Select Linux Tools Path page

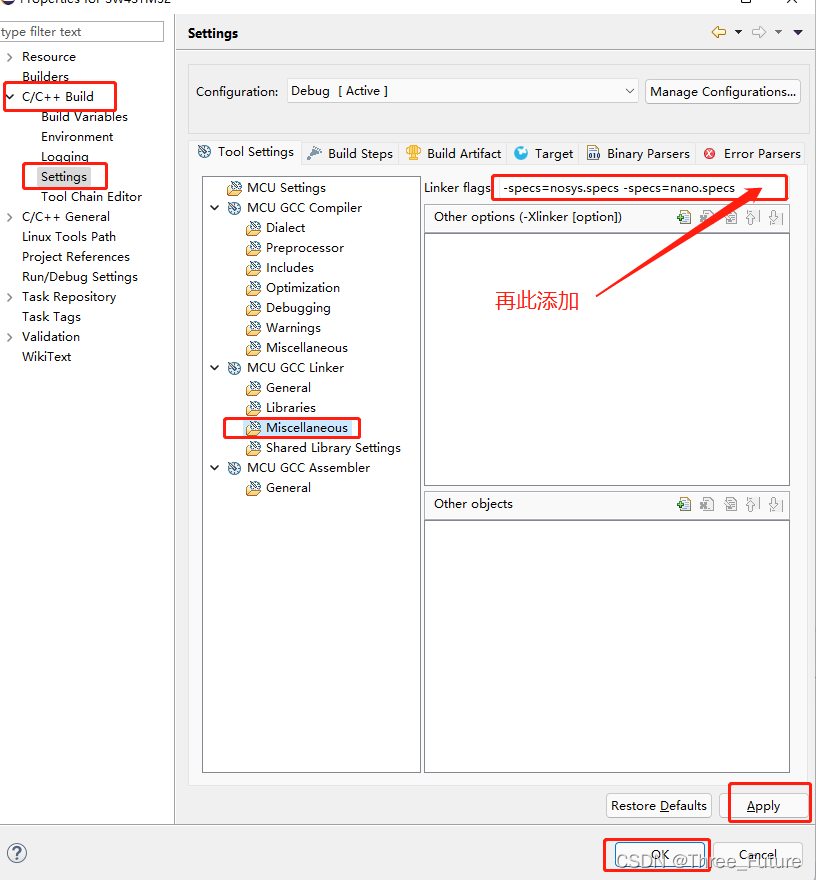[x=69, y=237]
